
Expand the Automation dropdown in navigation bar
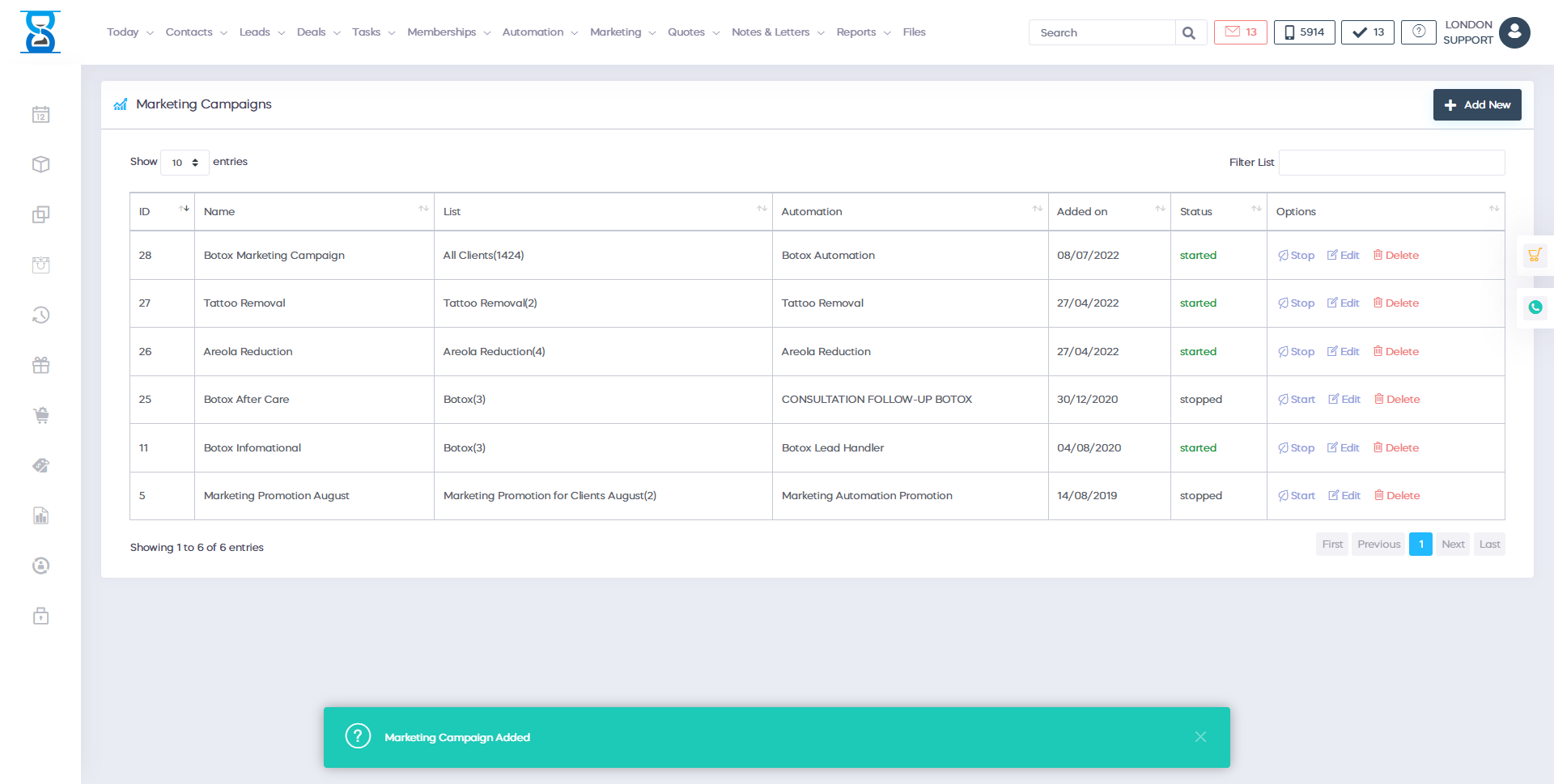click(539, 32)
